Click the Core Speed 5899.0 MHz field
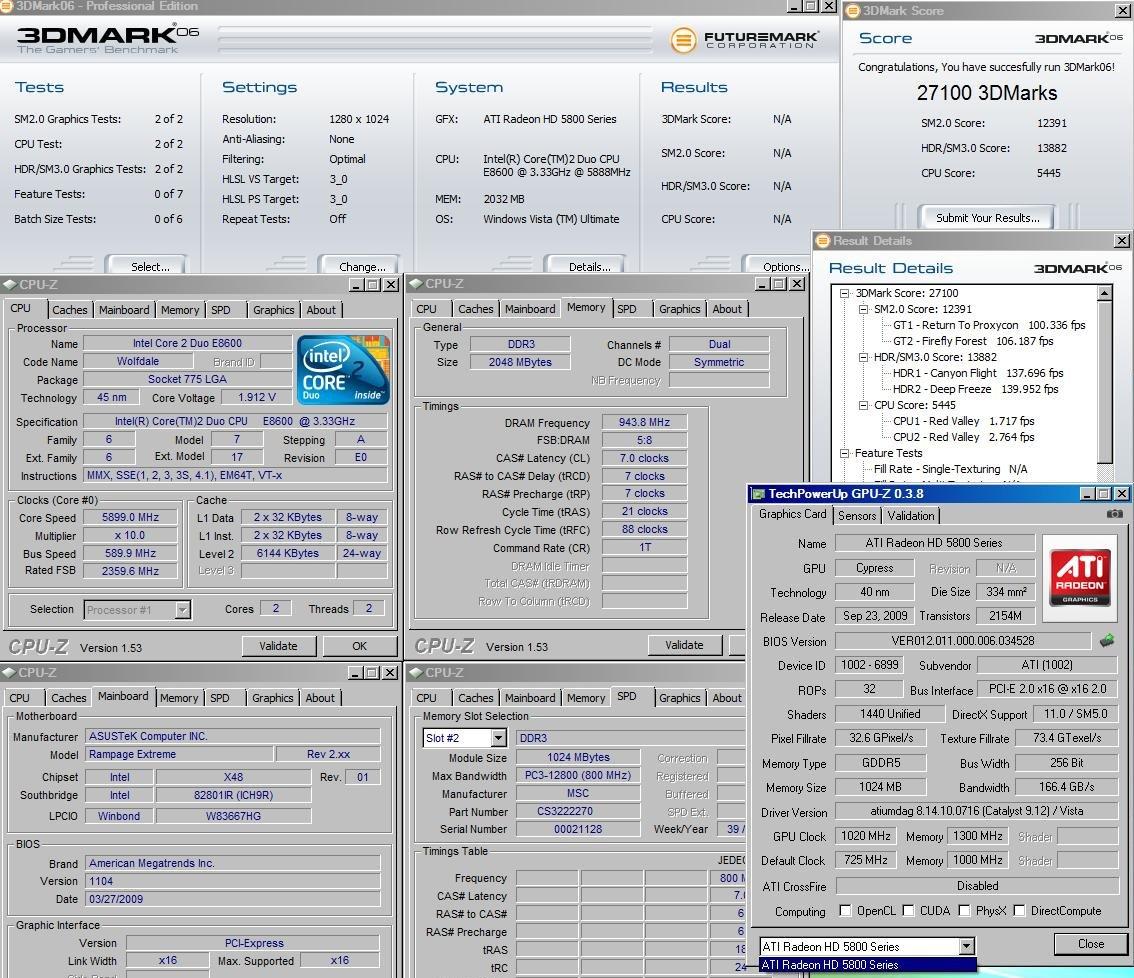Viewport: 1134px width, 978px height. [x=130, y=517]
